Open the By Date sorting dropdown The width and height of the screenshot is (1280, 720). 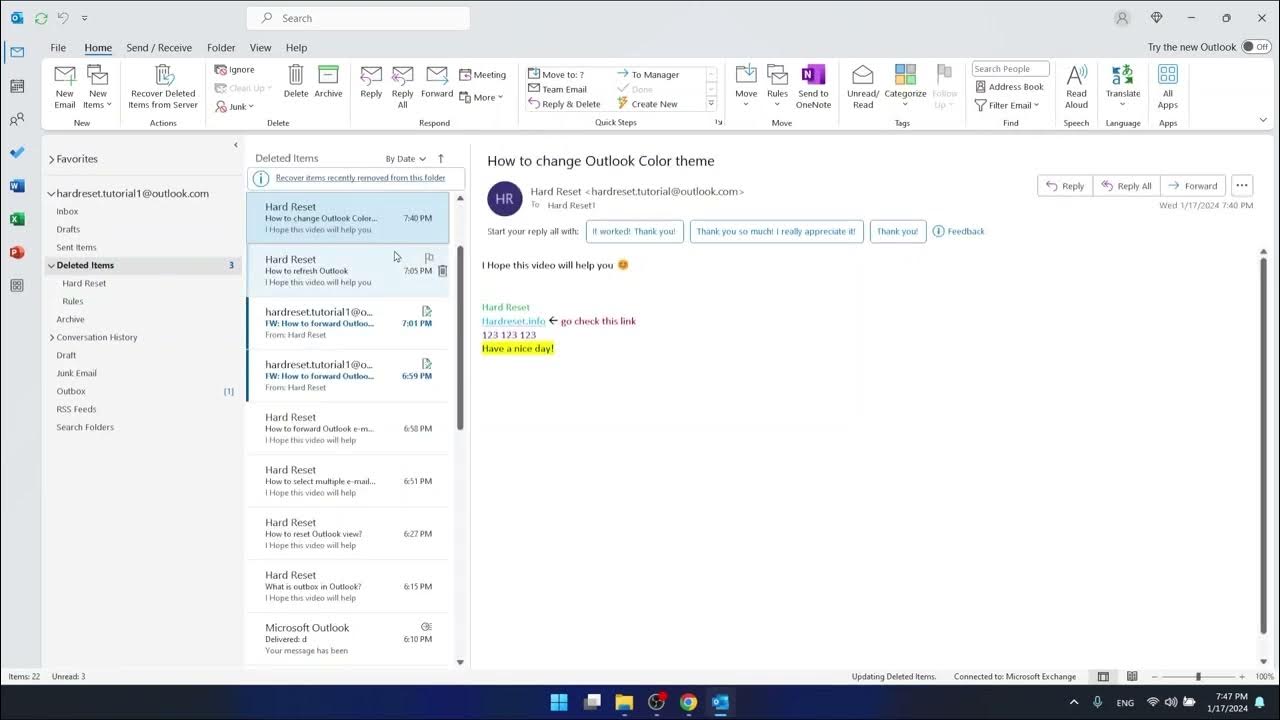(x=404, y=158)
